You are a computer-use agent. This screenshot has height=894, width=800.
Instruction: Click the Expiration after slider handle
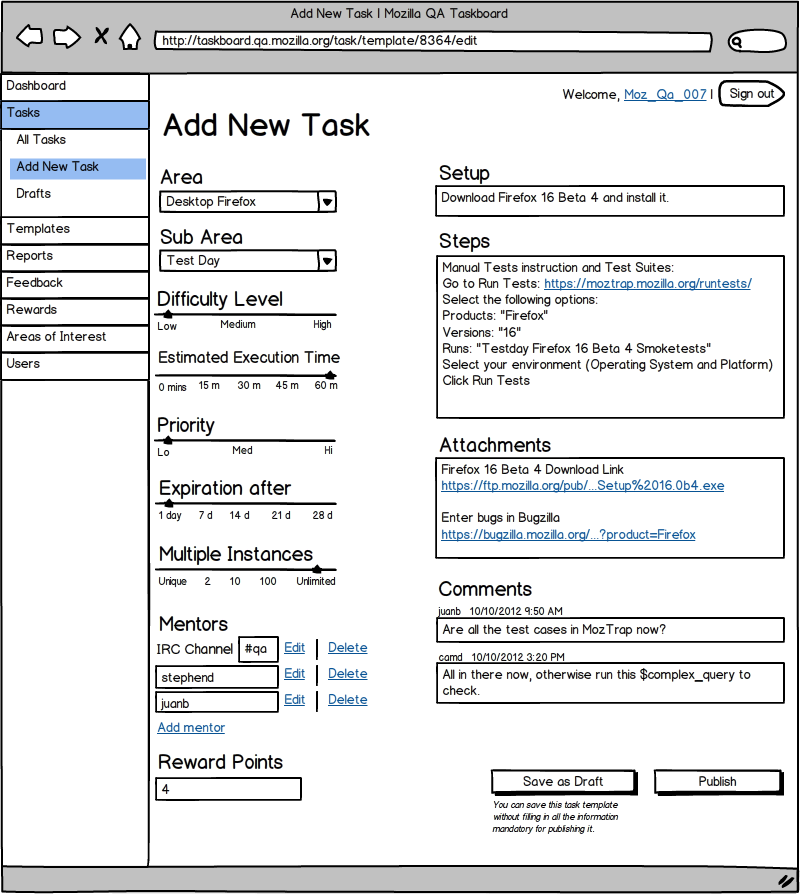(x=169, y=503)
